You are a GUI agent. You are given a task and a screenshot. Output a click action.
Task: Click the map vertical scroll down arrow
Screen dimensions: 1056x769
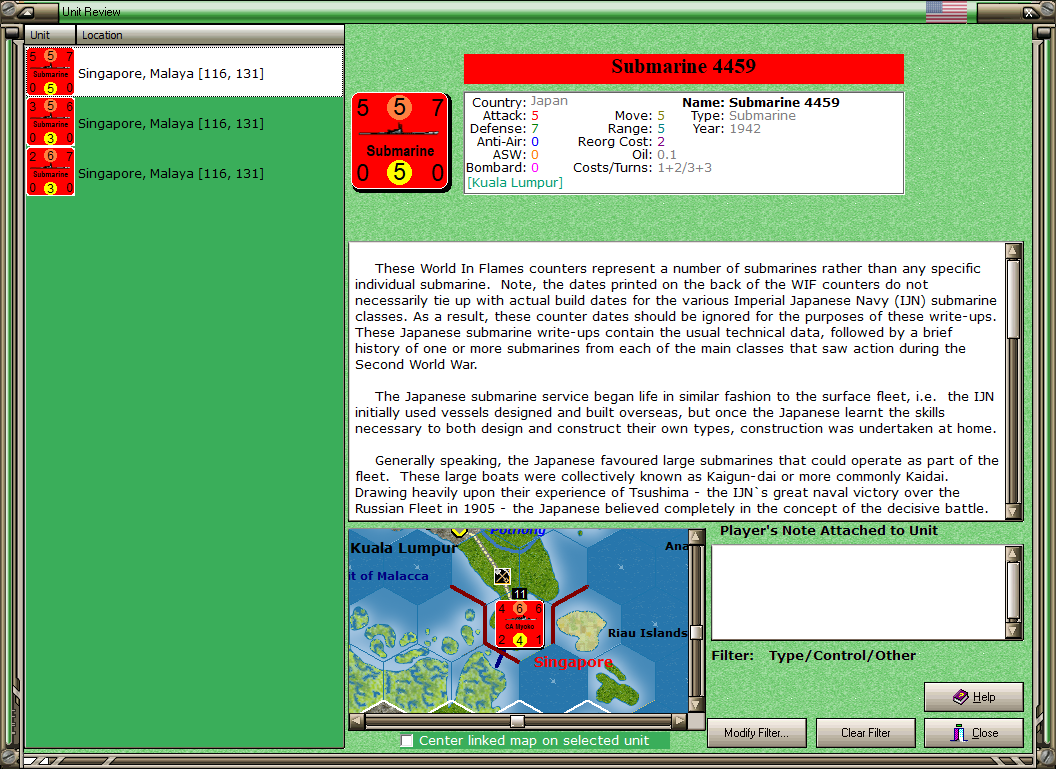696,704
